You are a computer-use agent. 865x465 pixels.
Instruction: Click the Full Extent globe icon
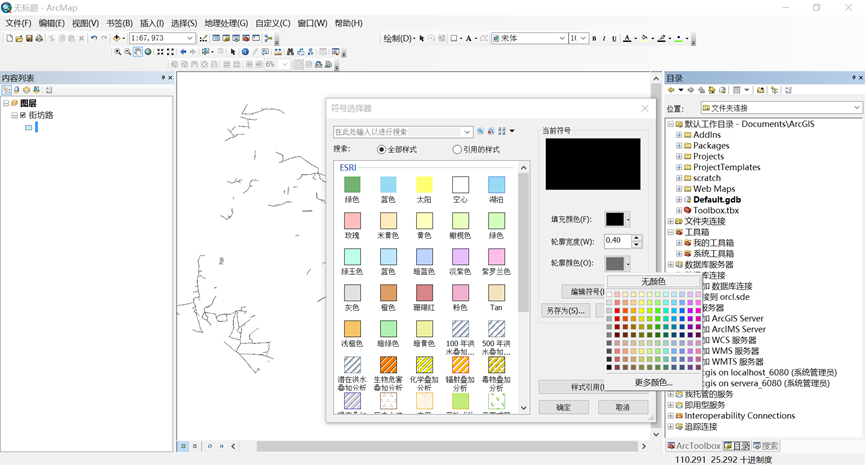(x=148, y=51)
